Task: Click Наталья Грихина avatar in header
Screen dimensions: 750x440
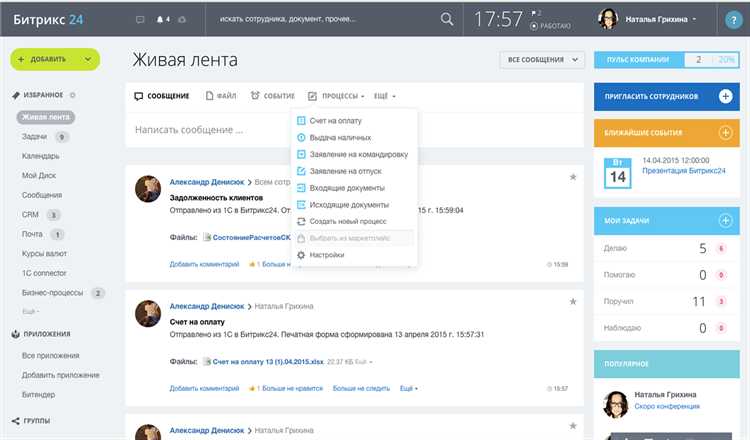Action: (608, 19)
